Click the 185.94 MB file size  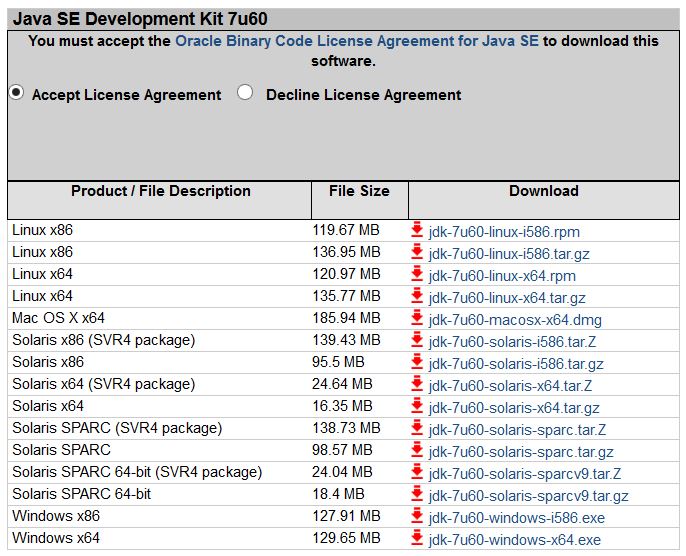(346, 318)
